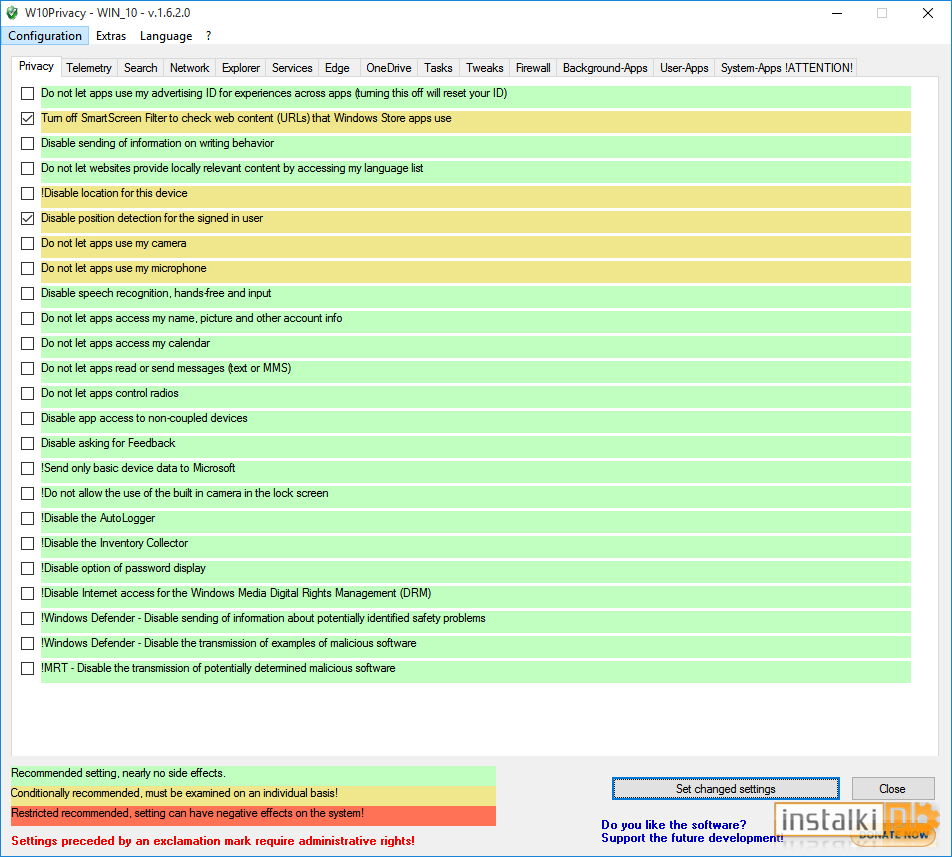Tick 'Do not let apps access my name, picture' checkbox
952x857 pixels.
click(27, 319)
